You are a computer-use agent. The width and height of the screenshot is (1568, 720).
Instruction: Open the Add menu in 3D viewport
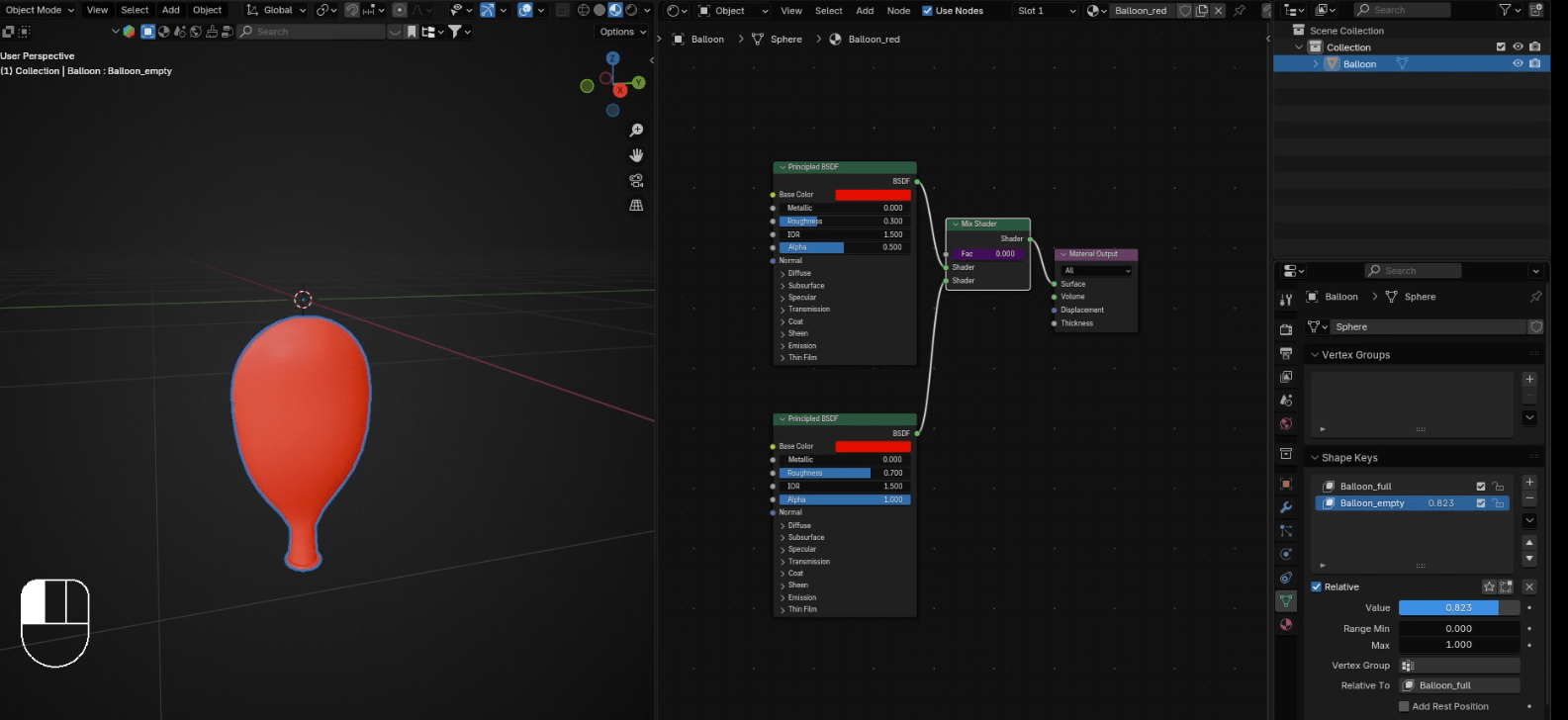coord(171,10)
